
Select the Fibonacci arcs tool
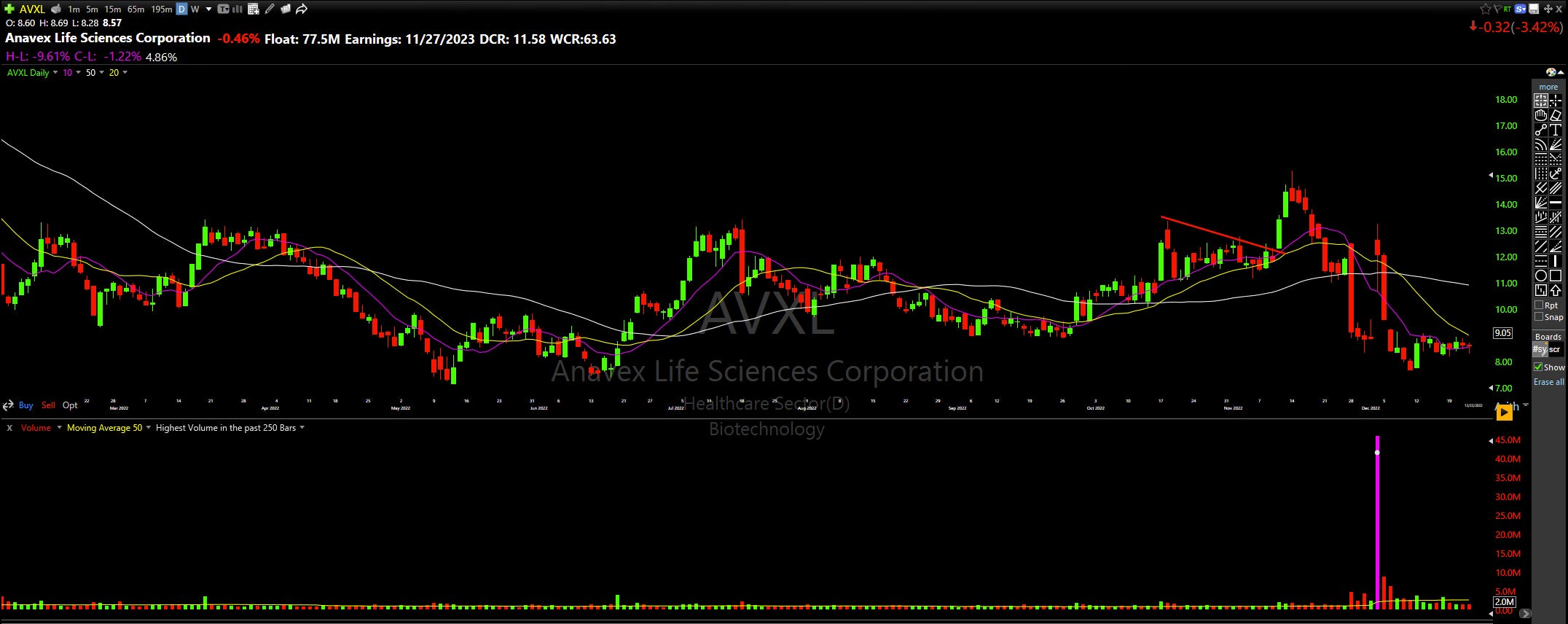pos(1540,144)
